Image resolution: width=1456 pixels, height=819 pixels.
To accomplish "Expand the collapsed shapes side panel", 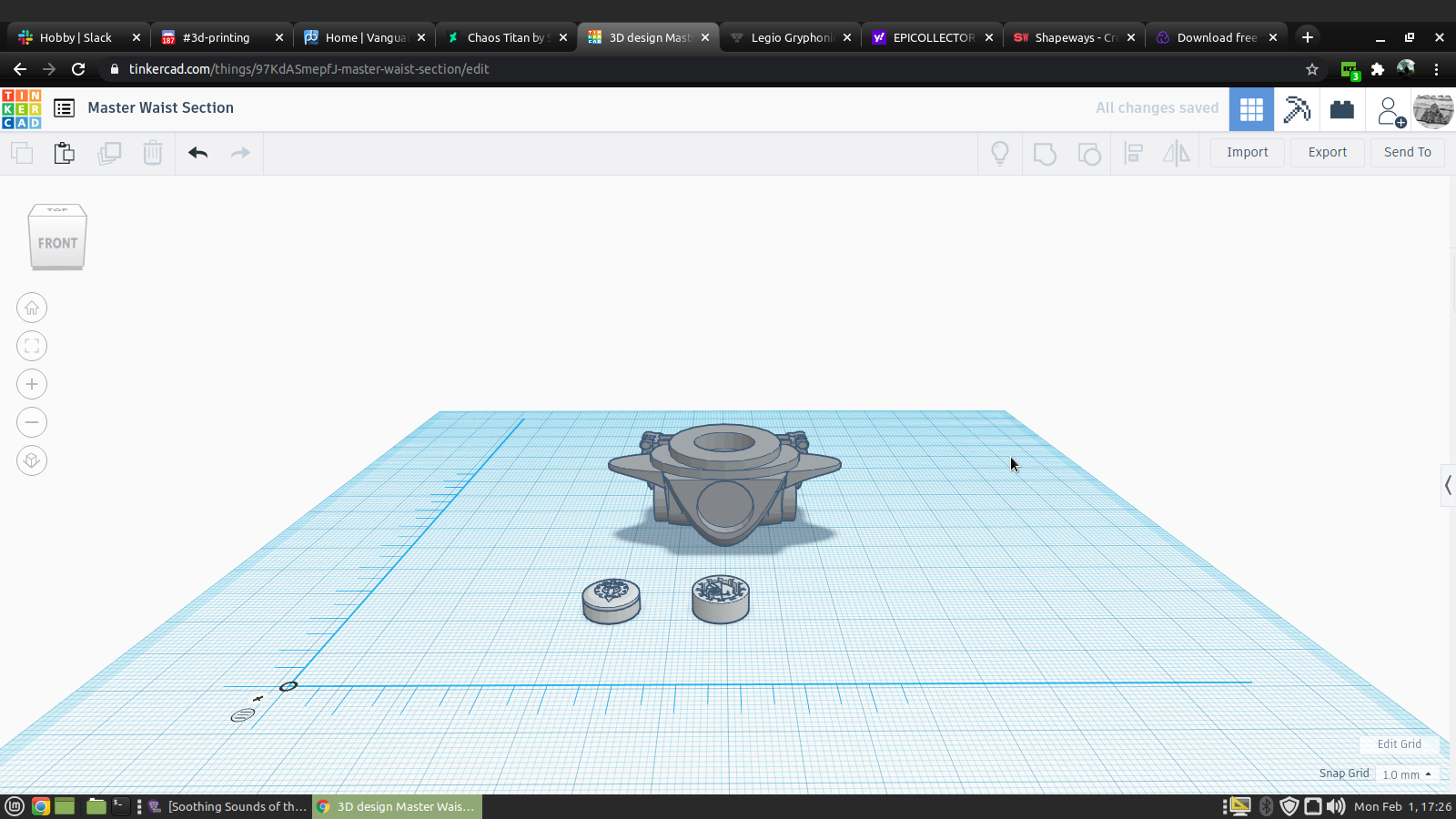I will click(x=1448, y=486).
